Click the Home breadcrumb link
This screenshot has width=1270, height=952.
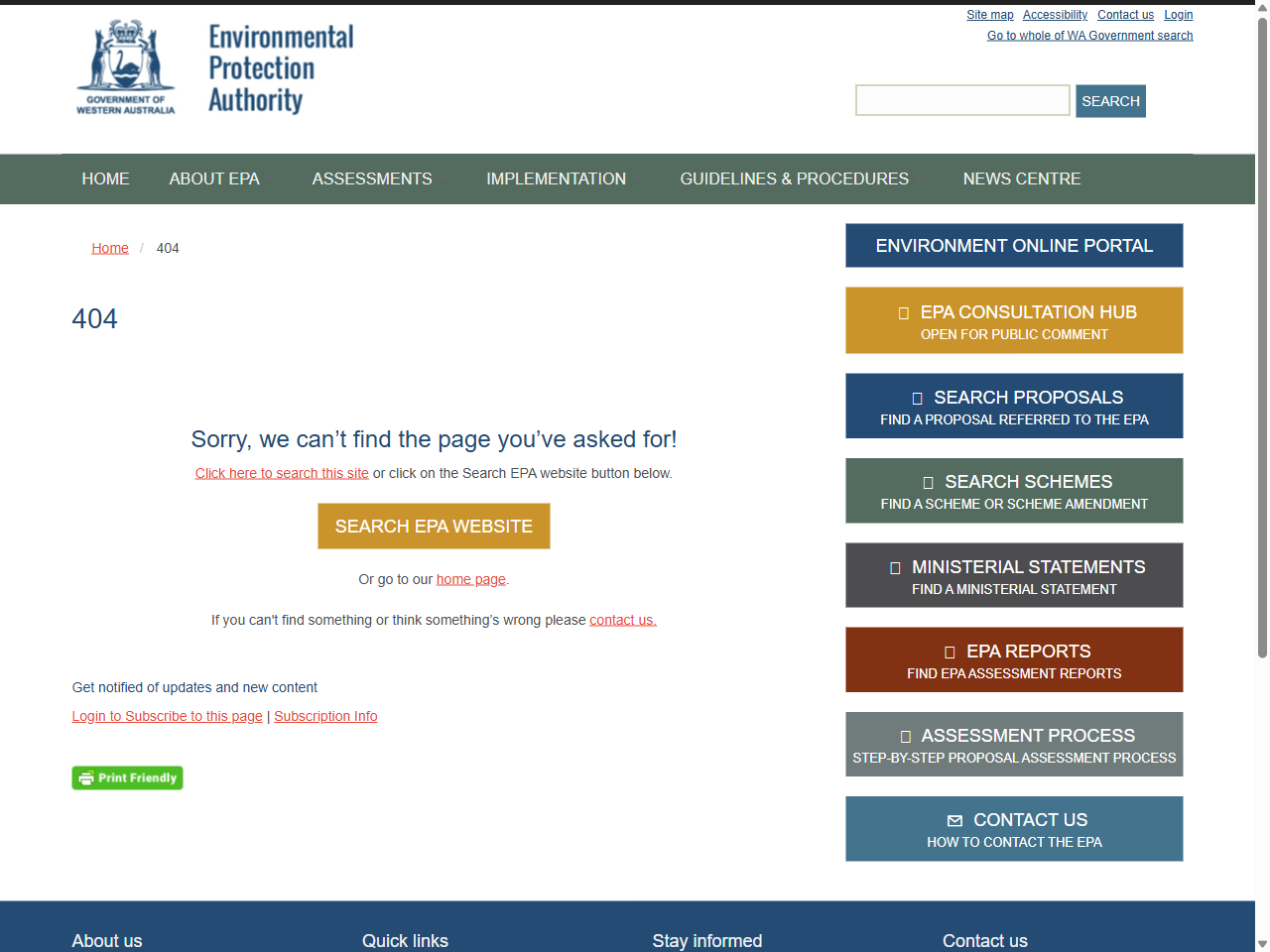pyautogui.click(x=110, y=248)
